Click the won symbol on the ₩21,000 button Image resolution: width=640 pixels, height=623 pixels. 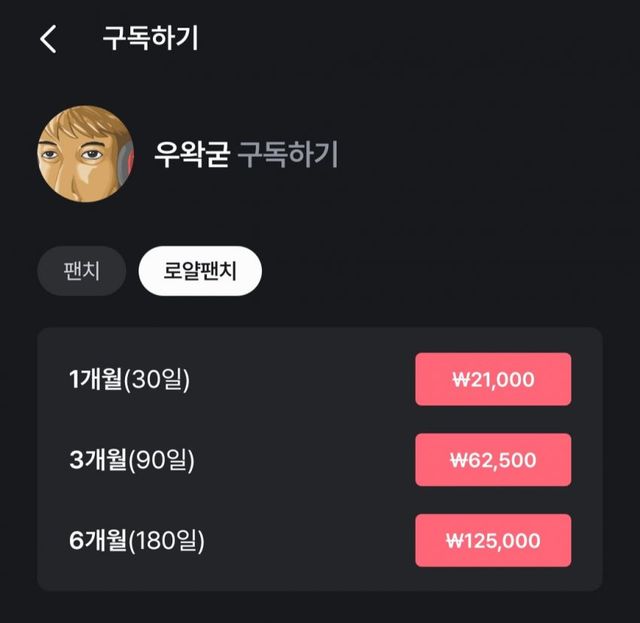461,380
